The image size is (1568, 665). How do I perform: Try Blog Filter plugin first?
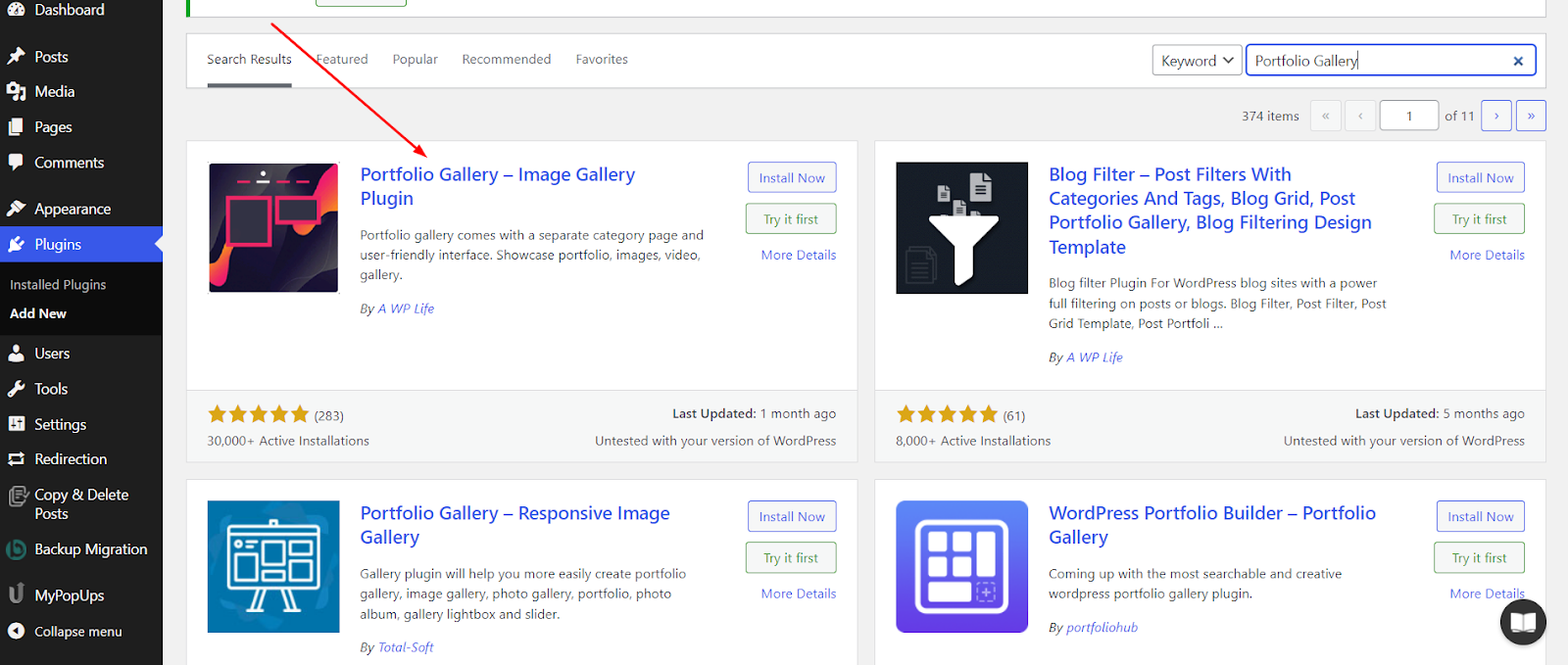click(1480, 219)
